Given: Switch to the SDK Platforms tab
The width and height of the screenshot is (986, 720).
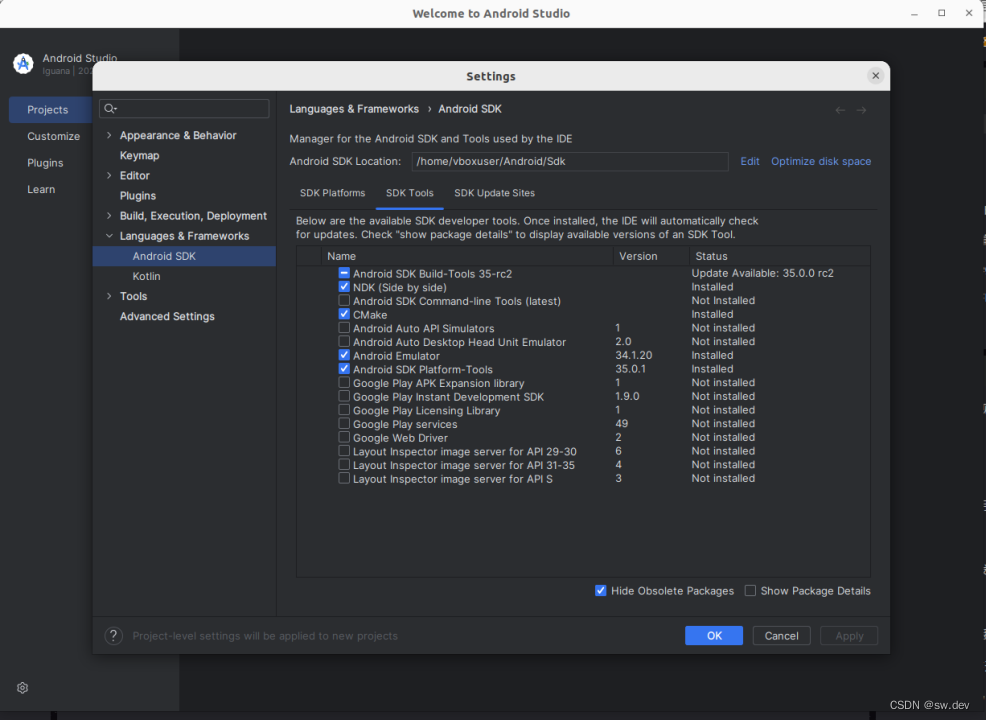Looking at the screenshot, I should (x=332, y=193).
